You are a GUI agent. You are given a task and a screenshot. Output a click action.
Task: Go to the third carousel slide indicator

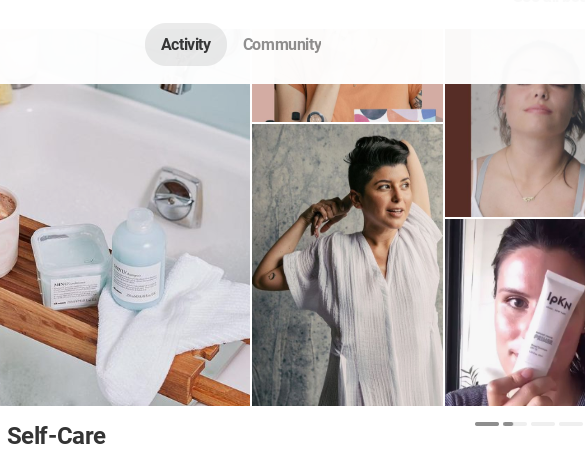click(x=542, y=424)
